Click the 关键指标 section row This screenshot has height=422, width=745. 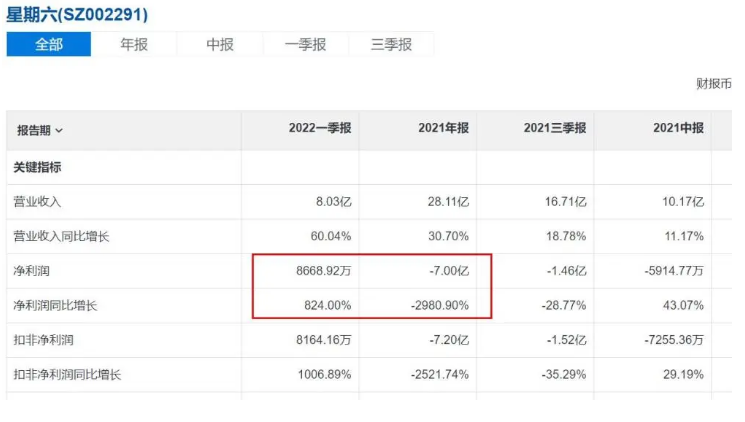[37, 166]
